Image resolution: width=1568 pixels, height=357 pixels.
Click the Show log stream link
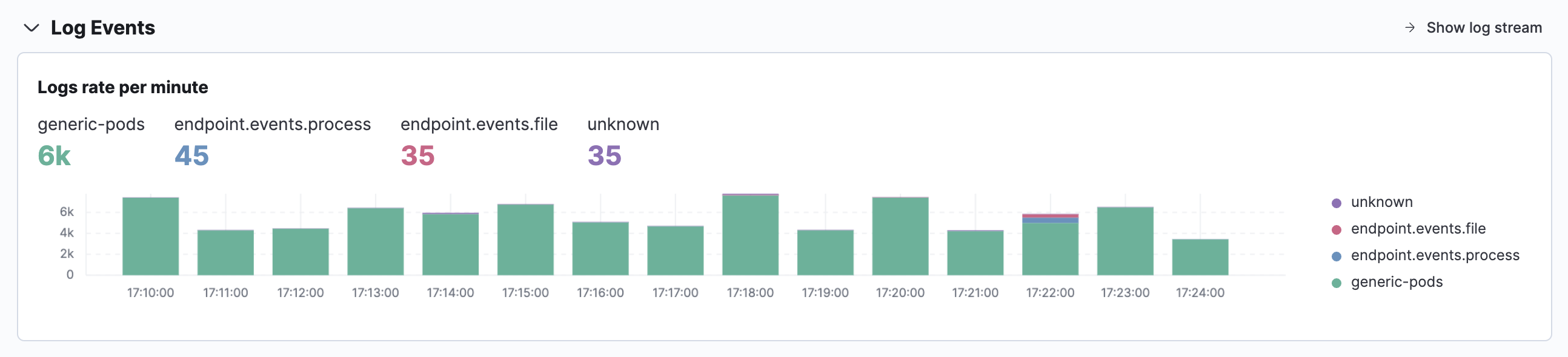point(1483,28)
